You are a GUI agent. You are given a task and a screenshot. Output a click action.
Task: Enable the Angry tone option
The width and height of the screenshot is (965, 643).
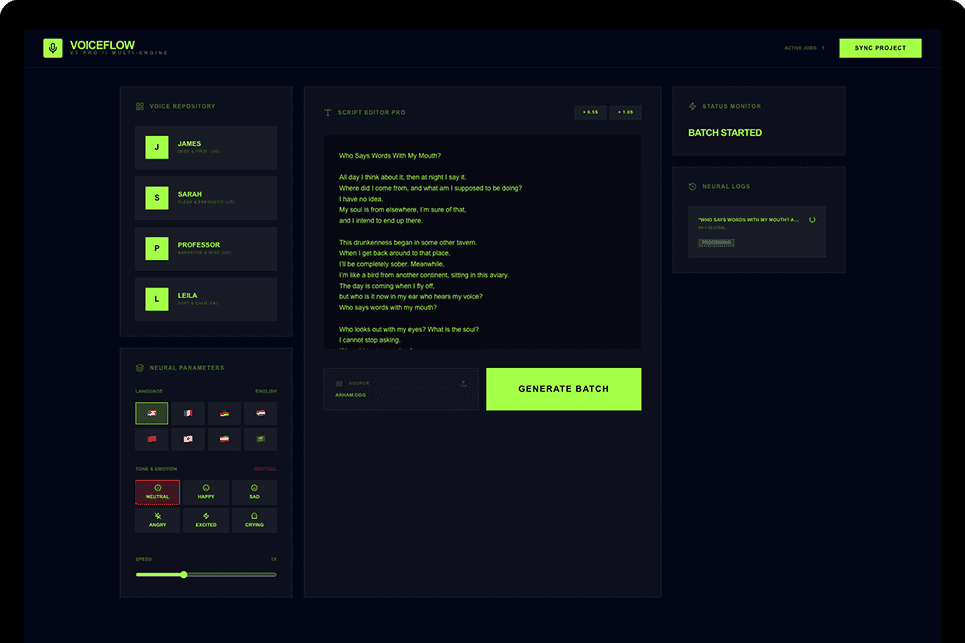point(157,519)
